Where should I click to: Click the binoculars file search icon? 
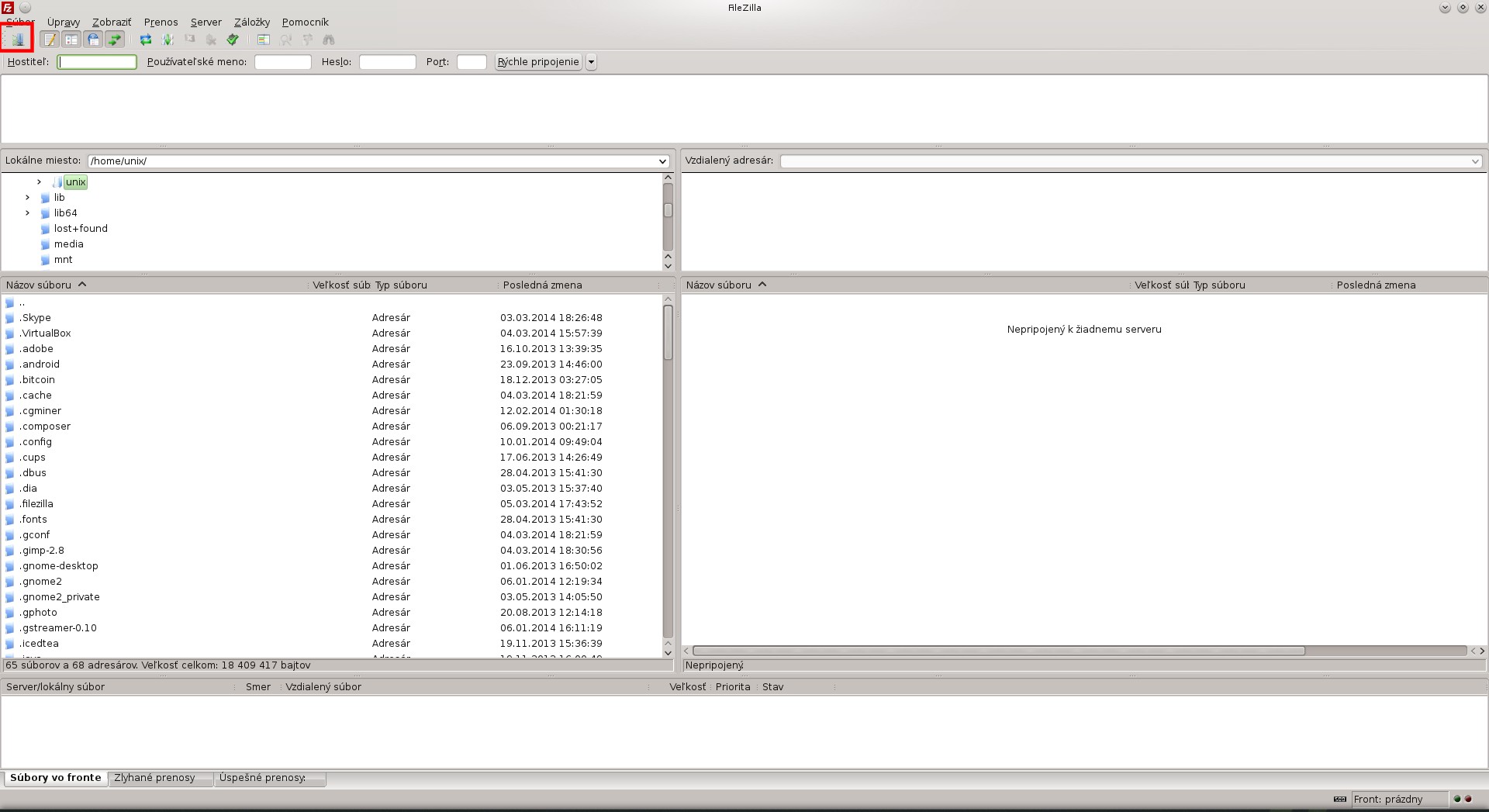pyautogui.click(x=329, y=39)
